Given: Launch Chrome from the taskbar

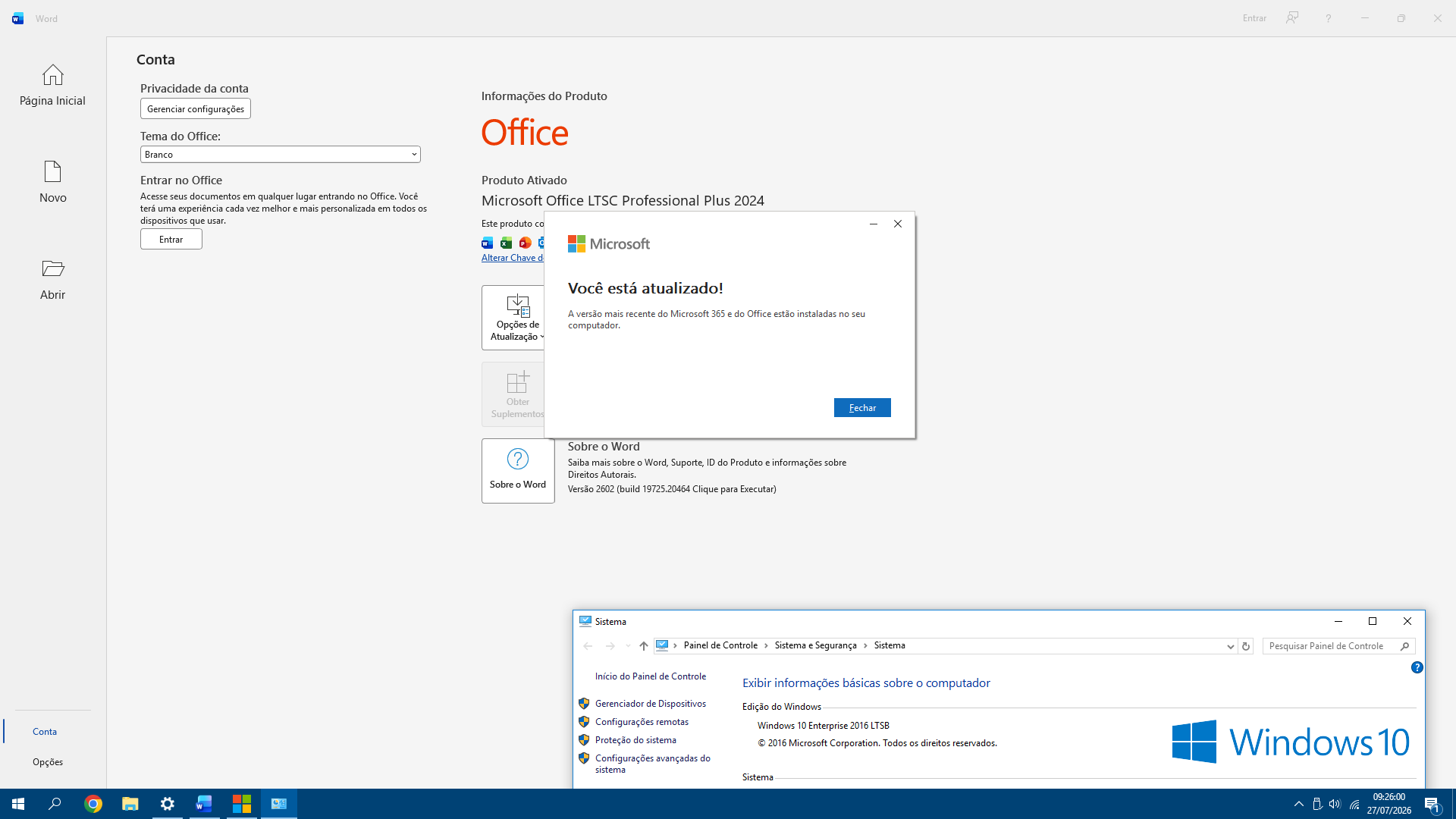Looking at the screenshot, I should (x=93, y=804).
